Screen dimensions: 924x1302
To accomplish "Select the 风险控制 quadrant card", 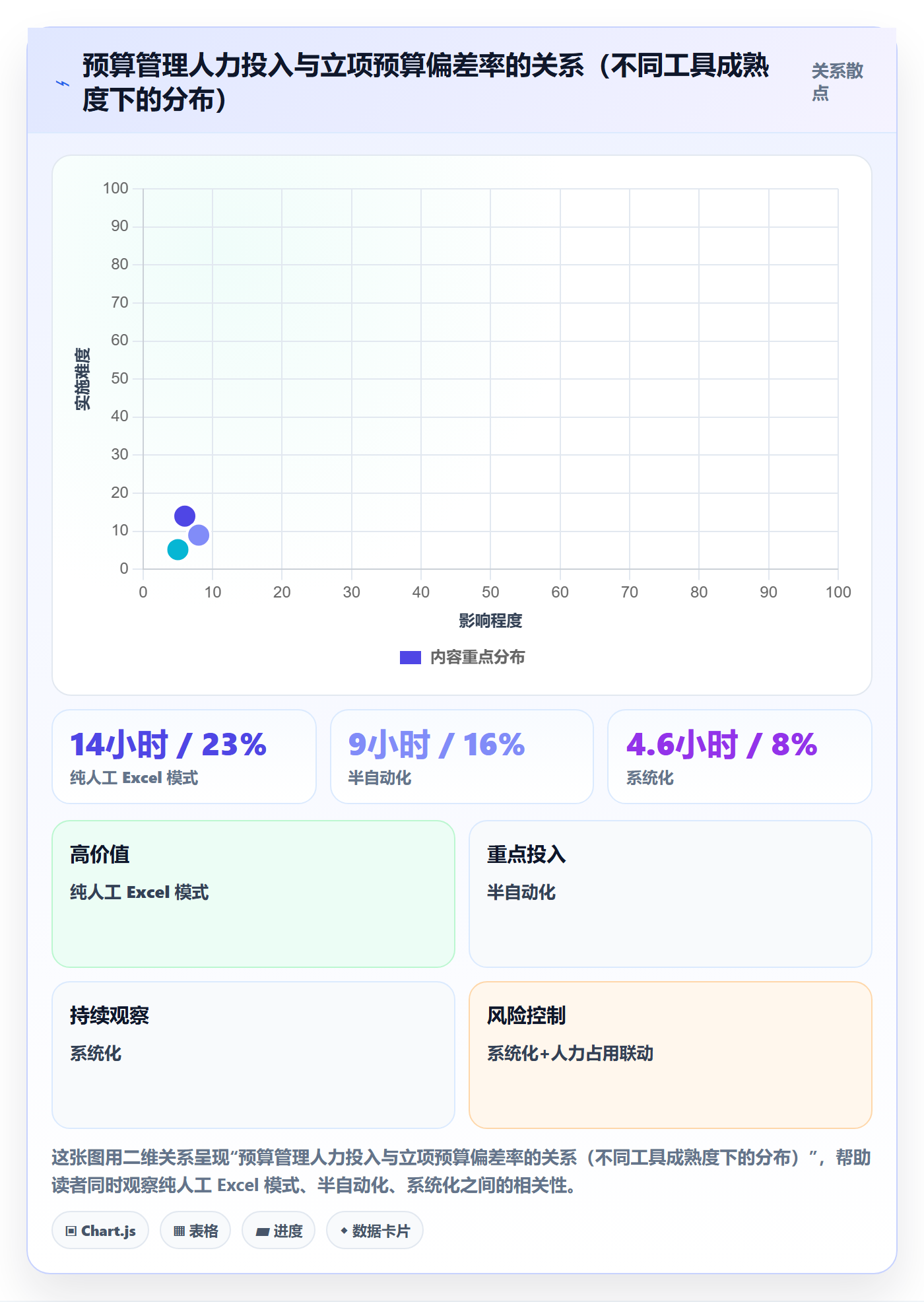I will 671,1055.
